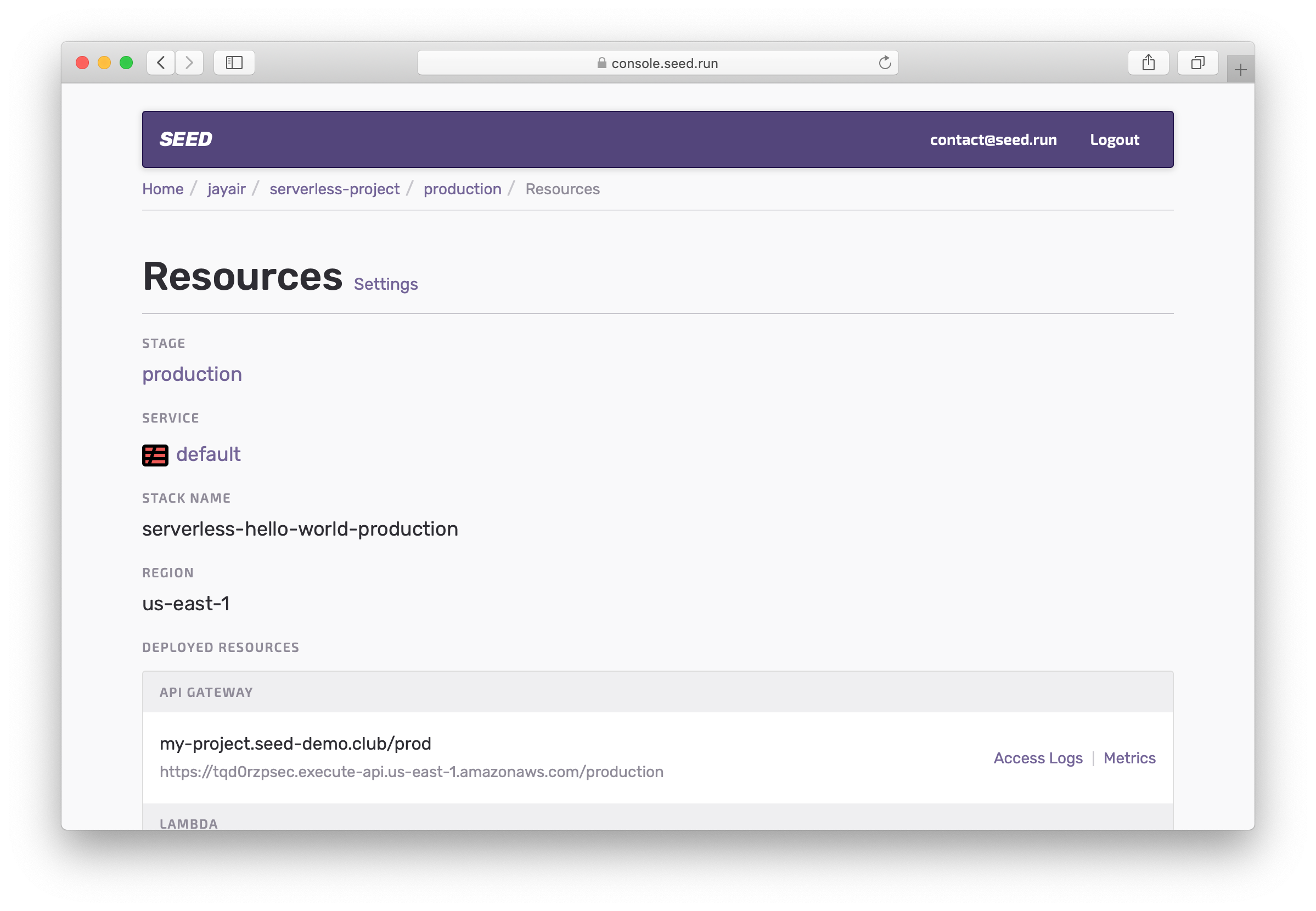
Task: View API Gateway Metrics
Action: click(x=1129, y=758)
